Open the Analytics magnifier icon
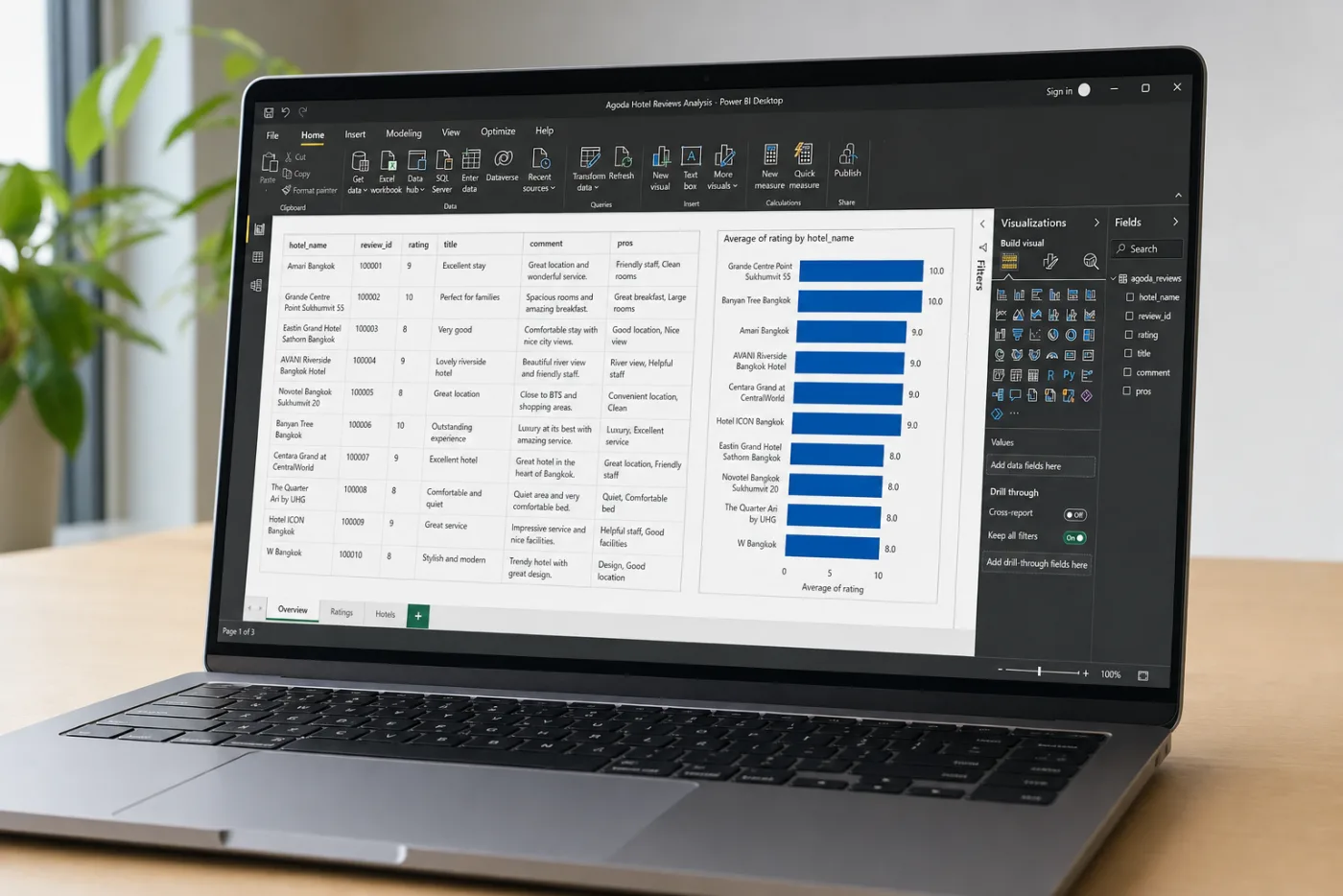The width and height of the screenshot is (1343, 896). click(1091, 261)
